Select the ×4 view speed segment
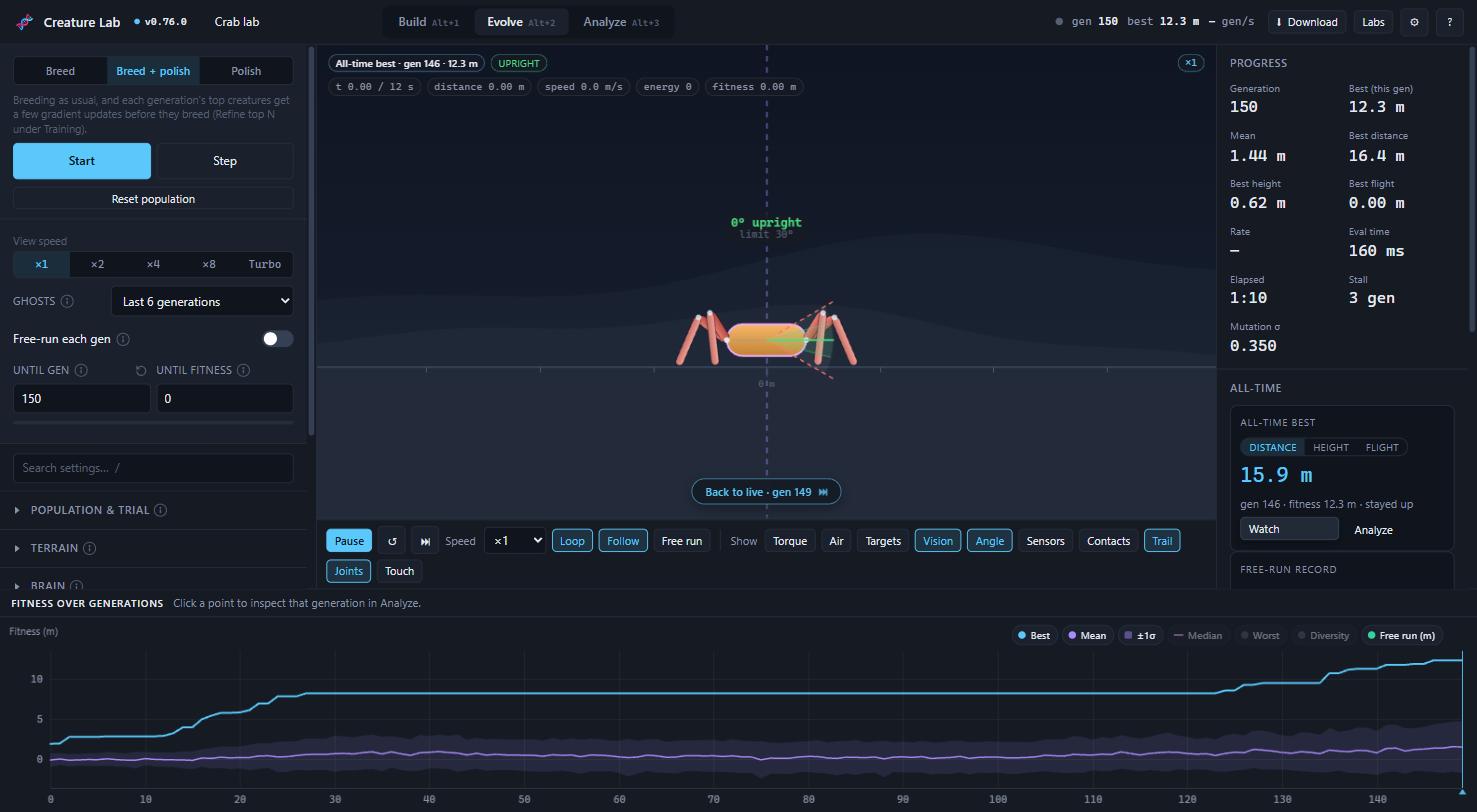The width and height of the screenshot is (1477, 812). click(x=153, y=264)
